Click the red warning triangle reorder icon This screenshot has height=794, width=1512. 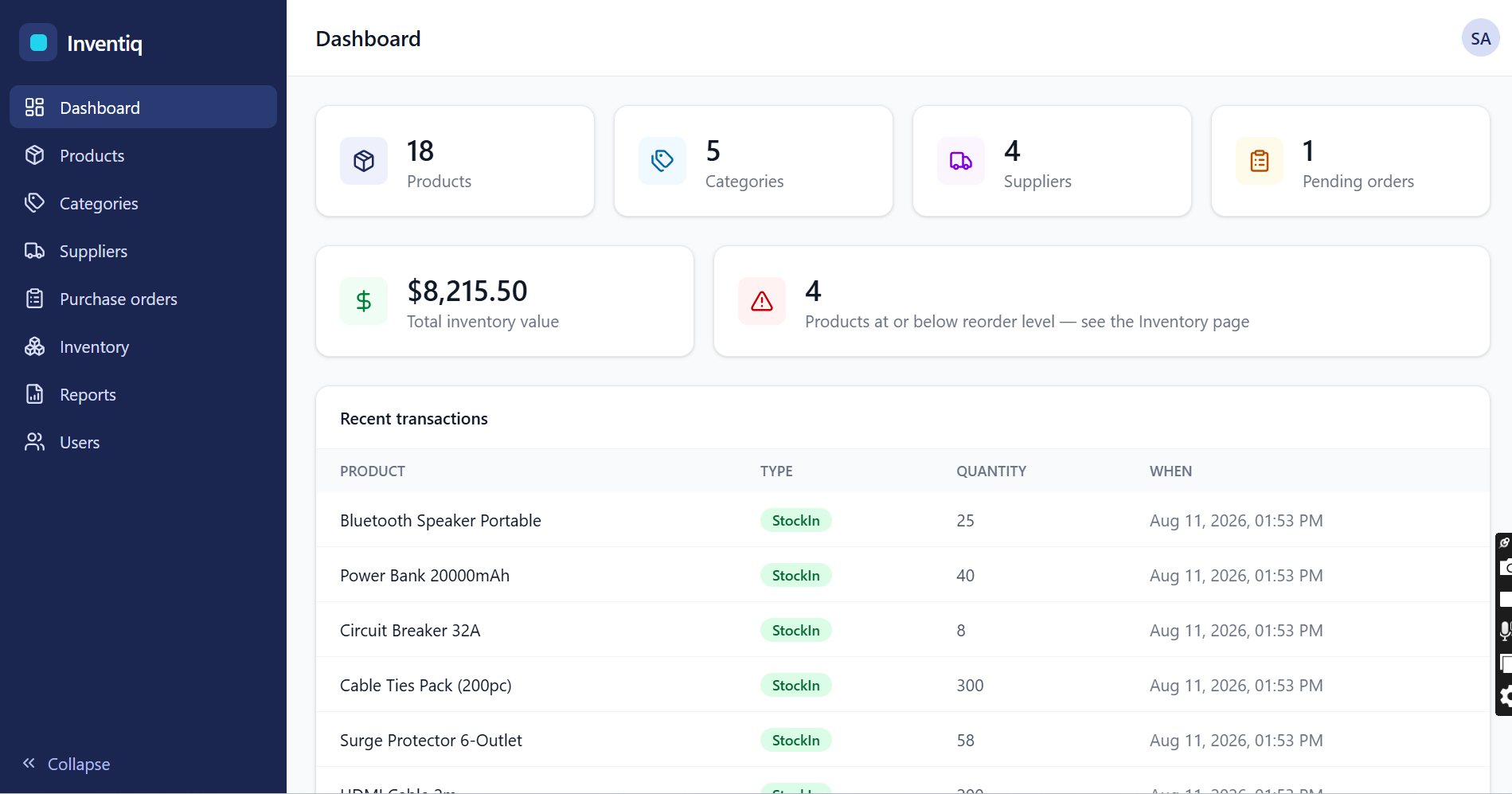(x=762, y=301)
